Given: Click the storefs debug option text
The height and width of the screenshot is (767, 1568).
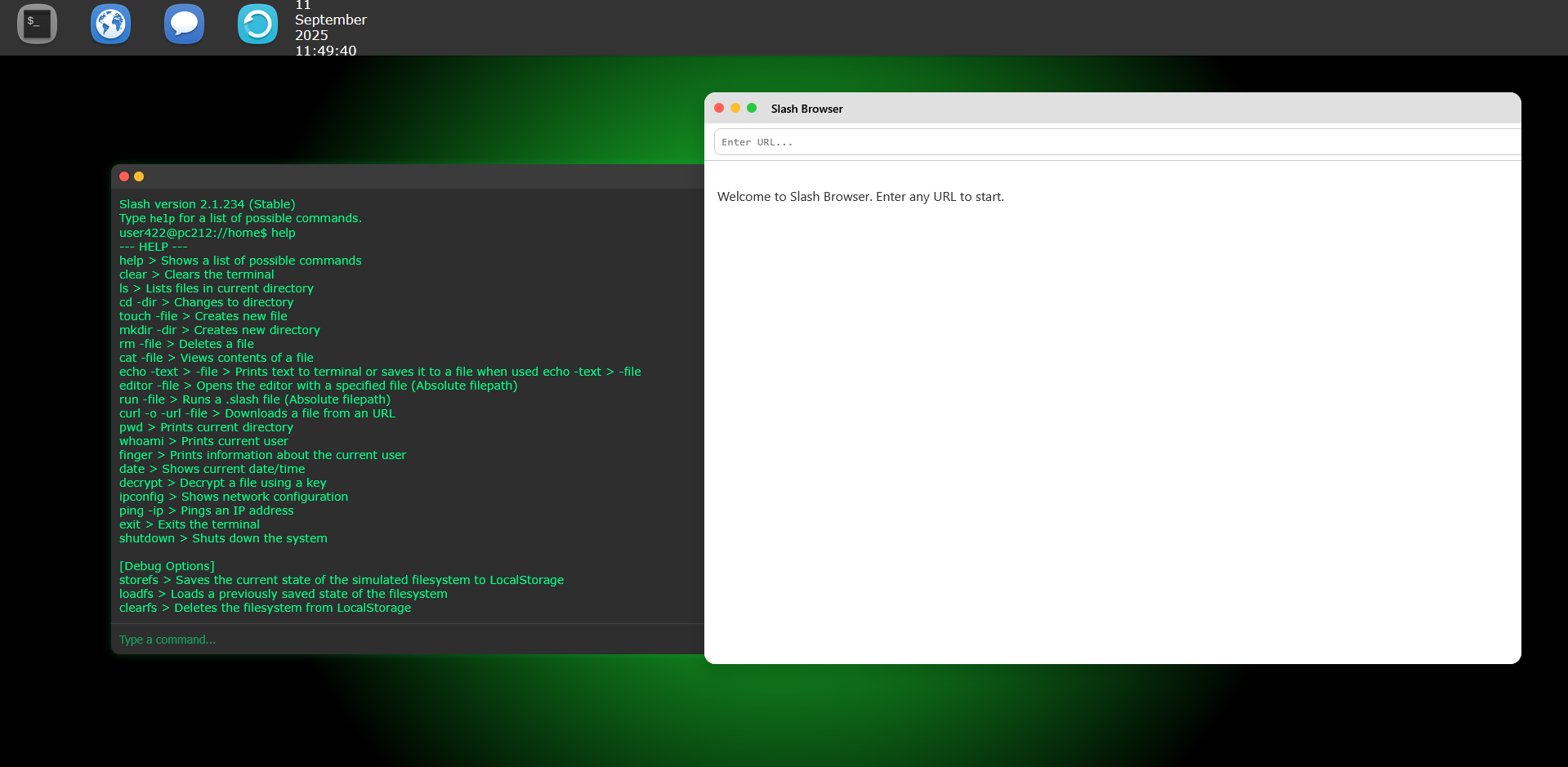Looking at the screenshot, I should pos(342,580).
